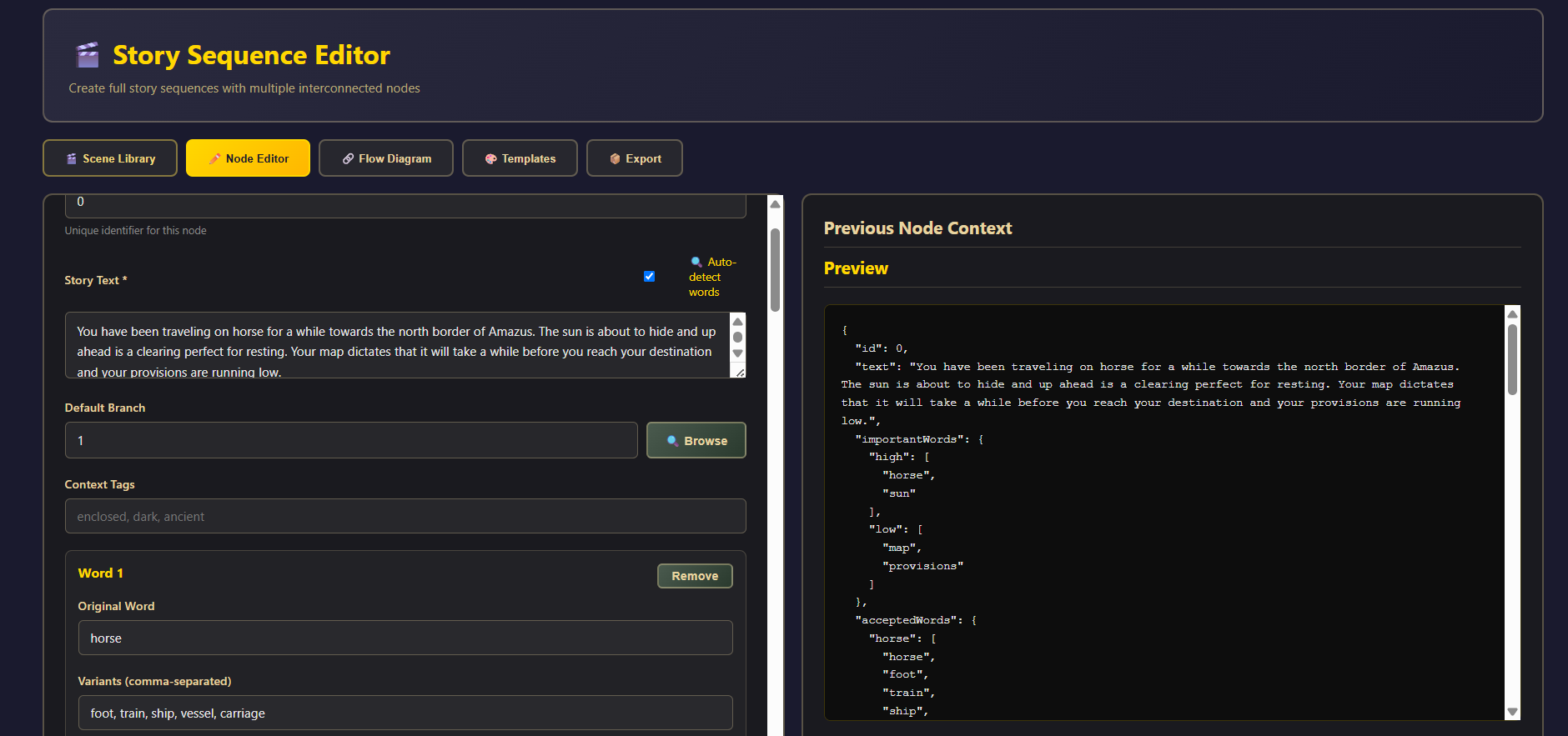Viewport: 1568px width, 736px height.
Task: Click the palette icon on Templates
Action: 491,158
